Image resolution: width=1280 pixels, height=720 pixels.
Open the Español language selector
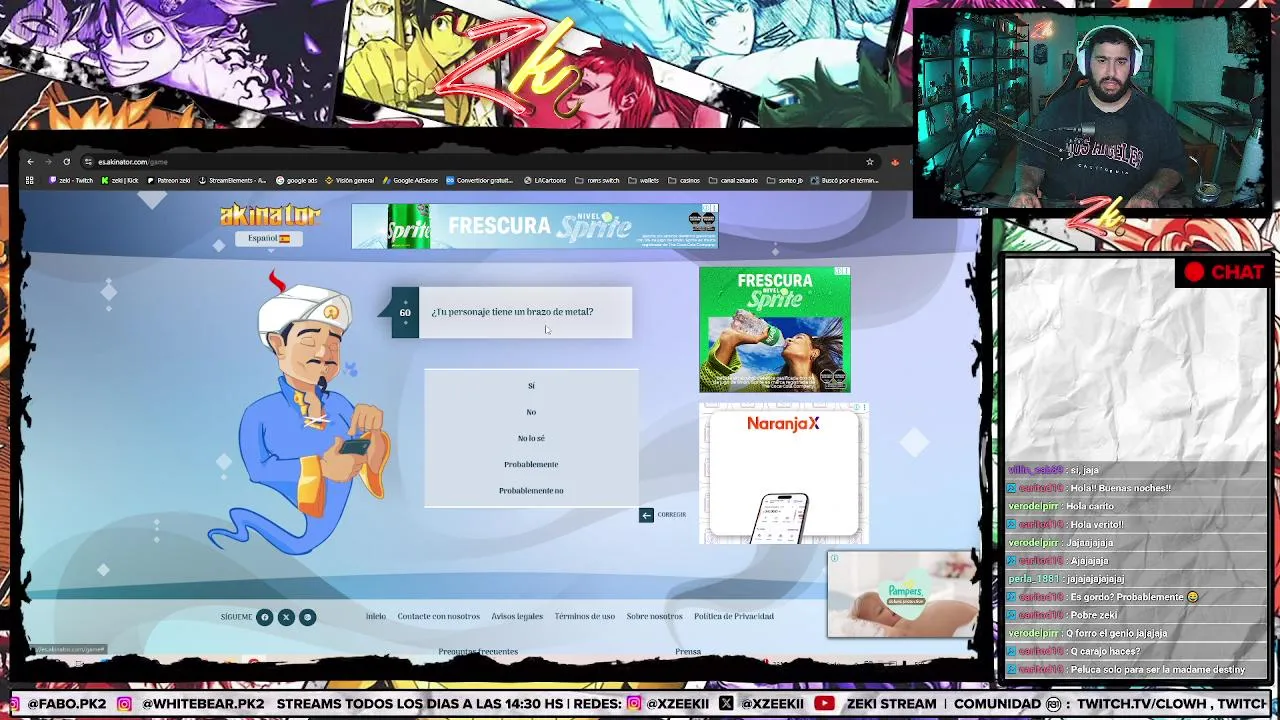tap(269, 238)
